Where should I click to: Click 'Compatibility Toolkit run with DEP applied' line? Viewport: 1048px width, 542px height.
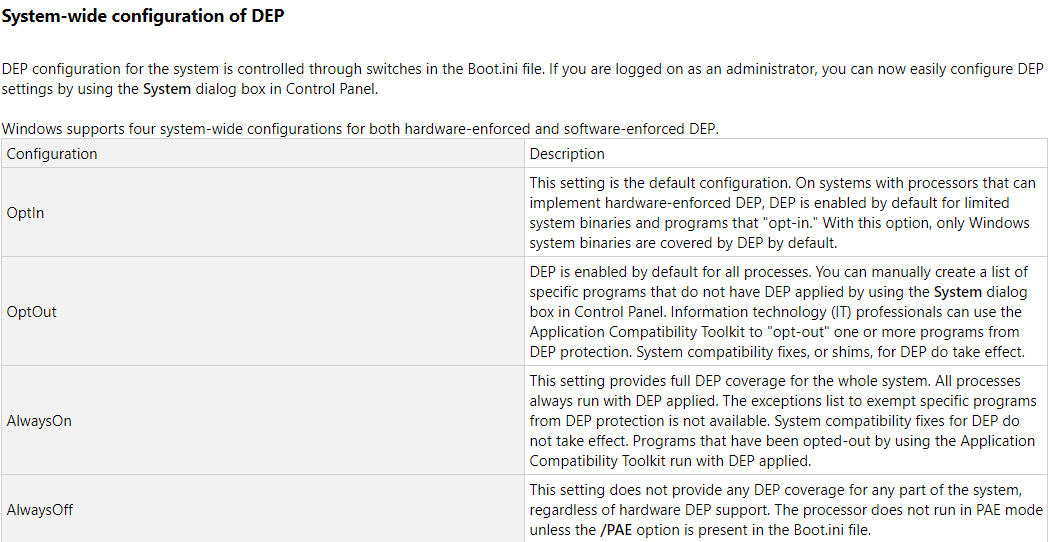pyautogui.click(x=670, y=460)
